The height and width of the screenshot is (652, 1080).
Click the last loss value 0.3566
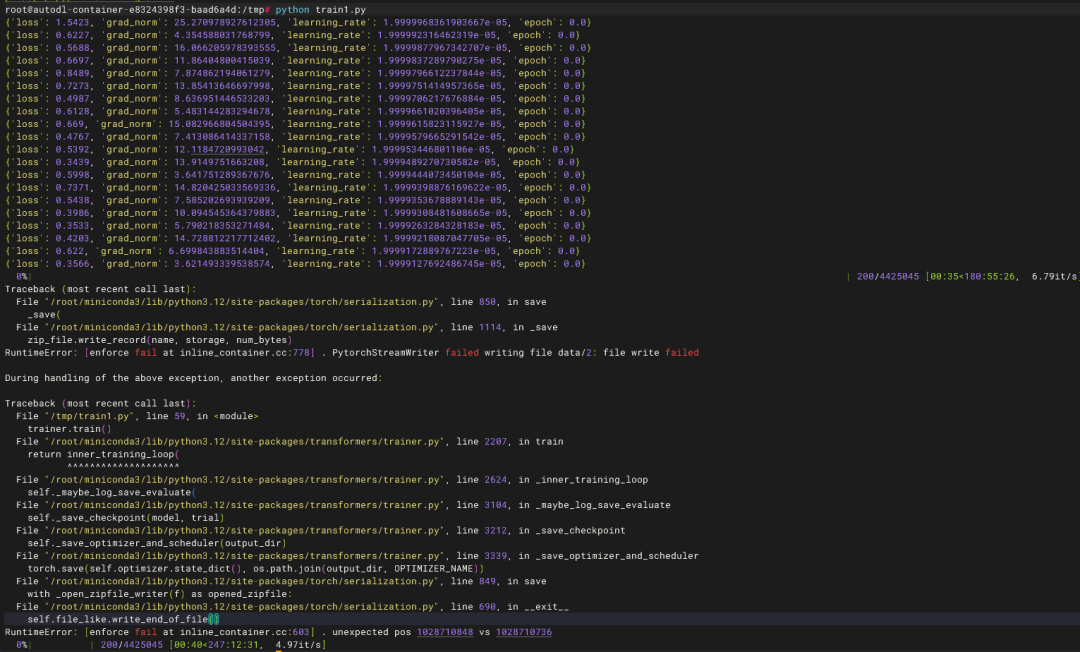click(x=72, y=264)
